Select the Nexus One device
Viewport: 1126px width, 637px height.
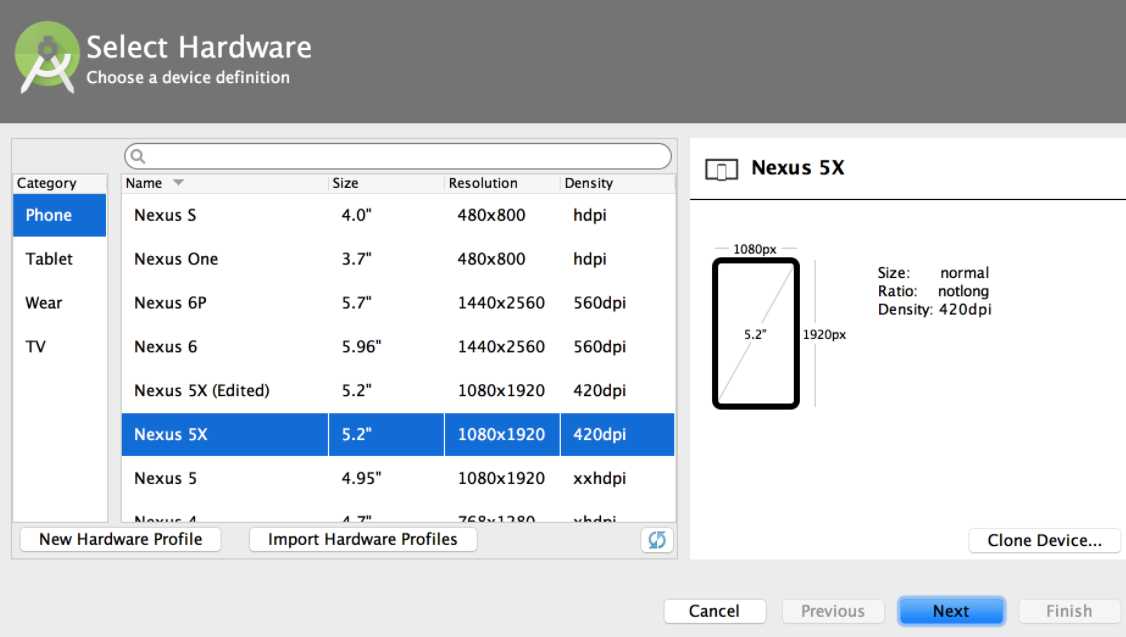pyautogui.click(x=398, y=259)
